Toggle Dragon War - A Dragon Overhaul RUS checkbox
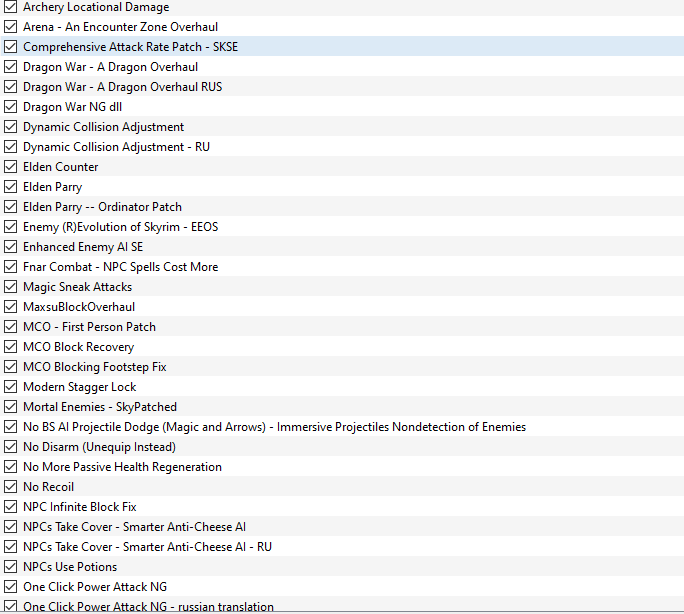The image size is (684, 614). coord(10,87)
